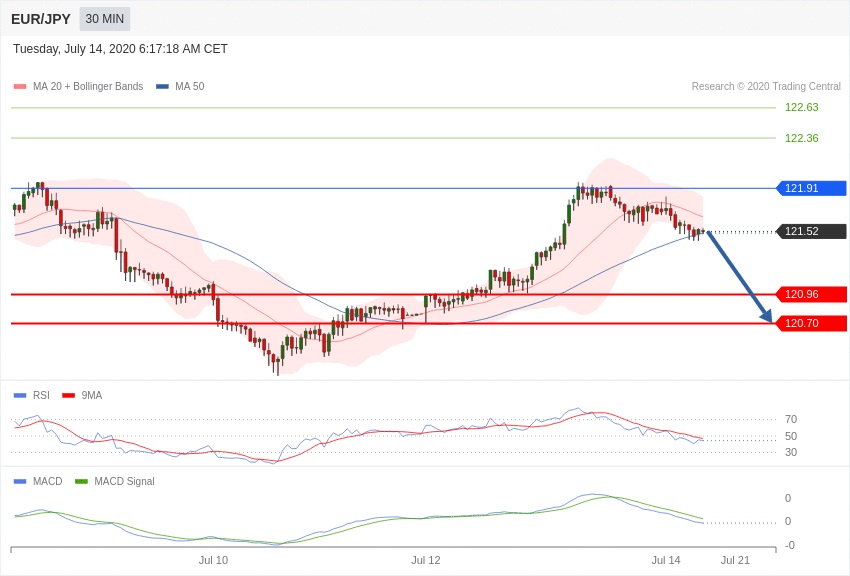Click the green 122.36 resistance label
Image resolution: width=850 pixels, height=576 pixels.
coord(801,138)
